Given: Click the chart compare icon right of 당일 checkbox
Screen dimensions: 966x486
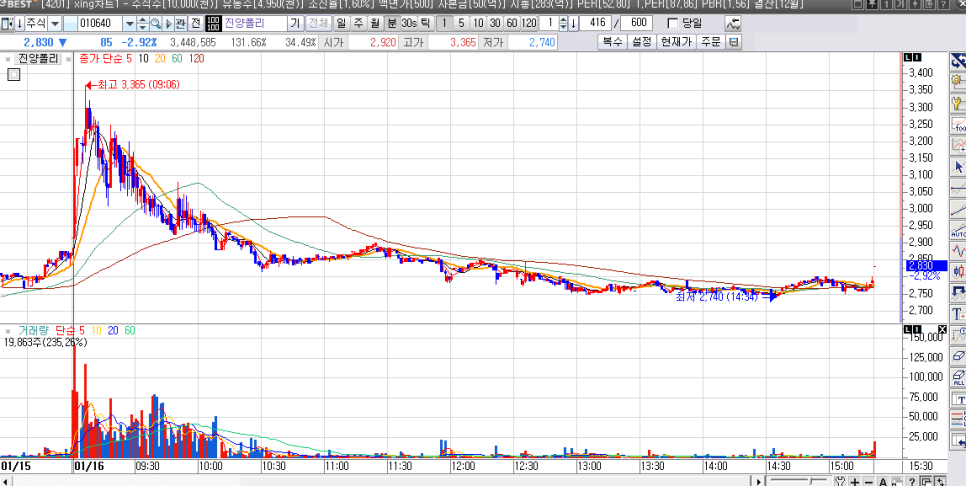Looking at the screenshot, I should tap(733, 24).
